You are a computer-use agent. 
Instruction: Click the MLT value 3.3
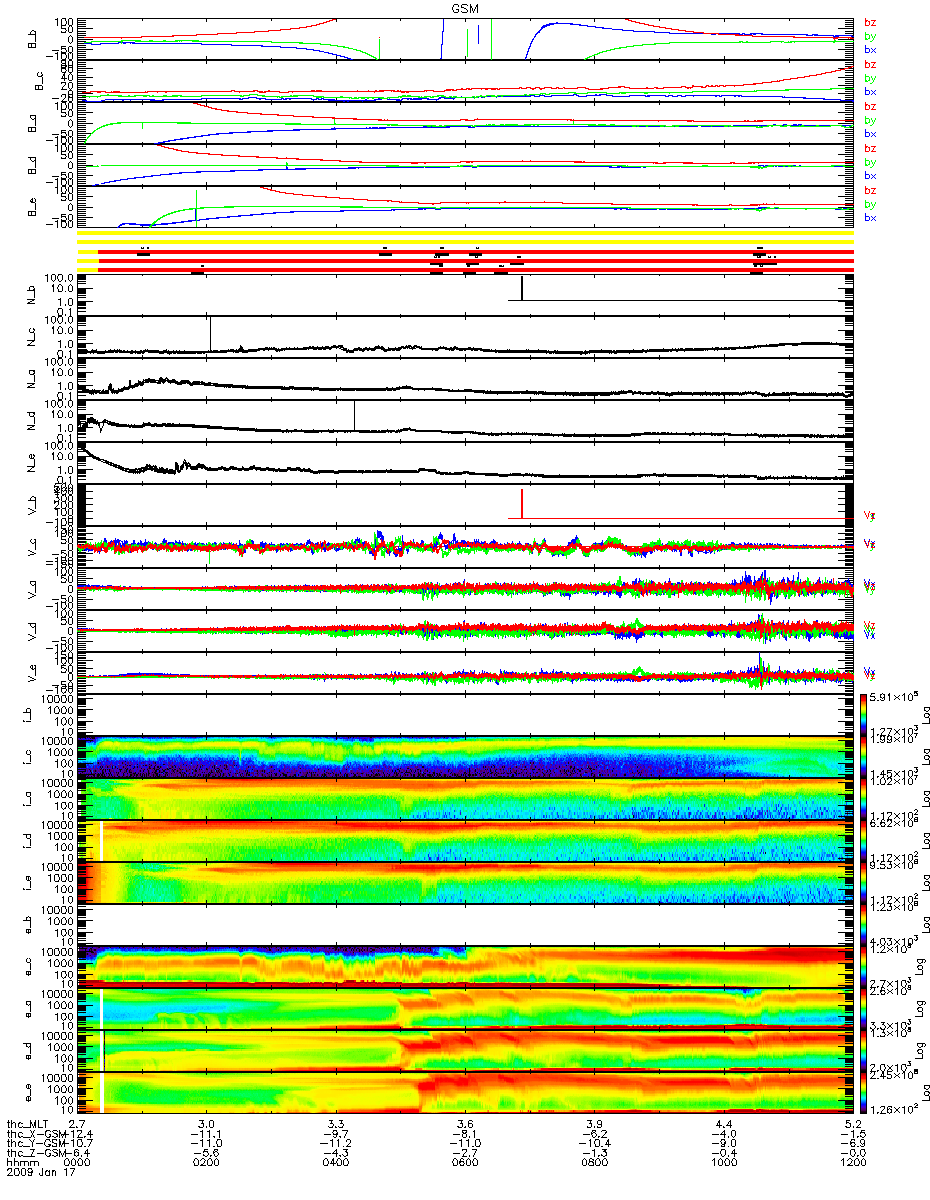coord(336,1124)
